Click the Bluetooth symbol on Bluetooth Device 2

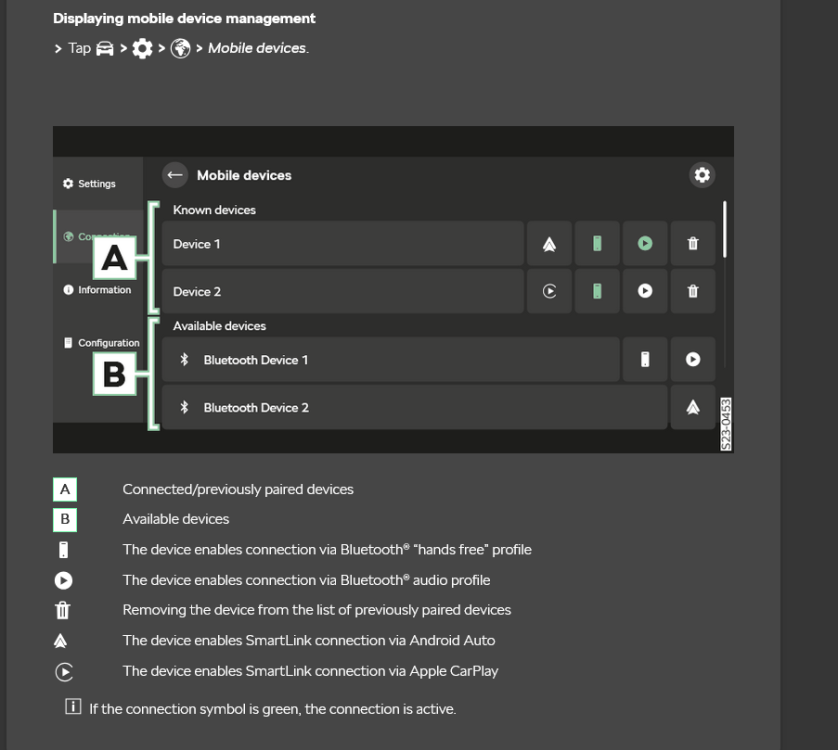[x=184, y=407]
